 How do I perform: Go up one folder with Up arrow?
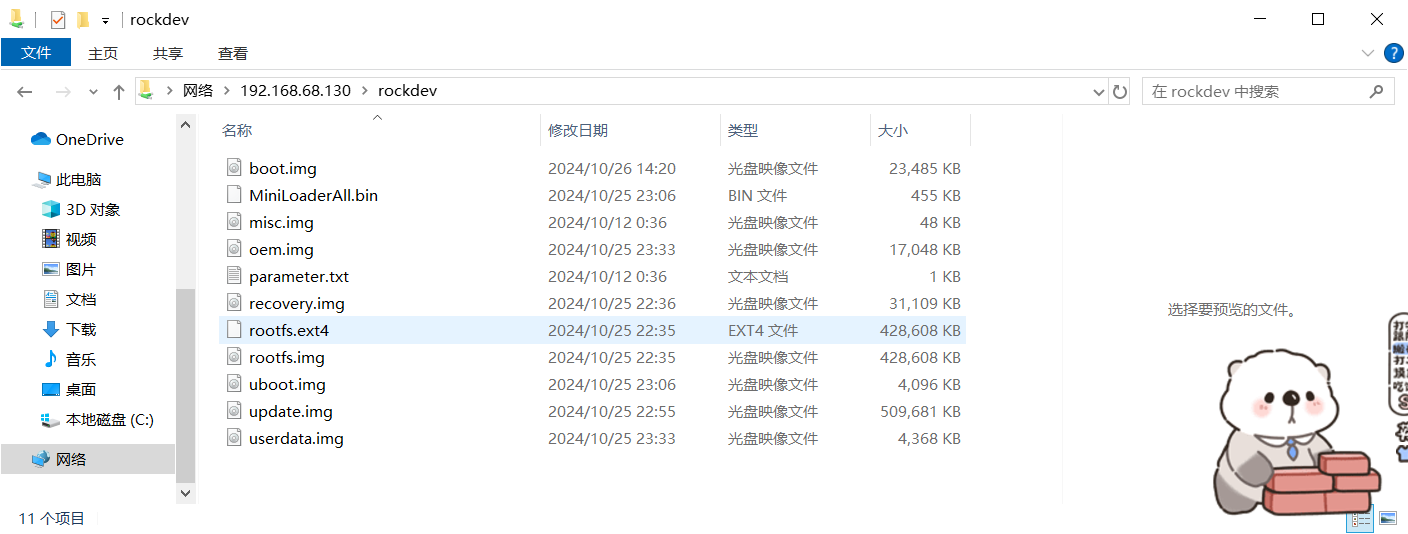click(x=118, y=91)
